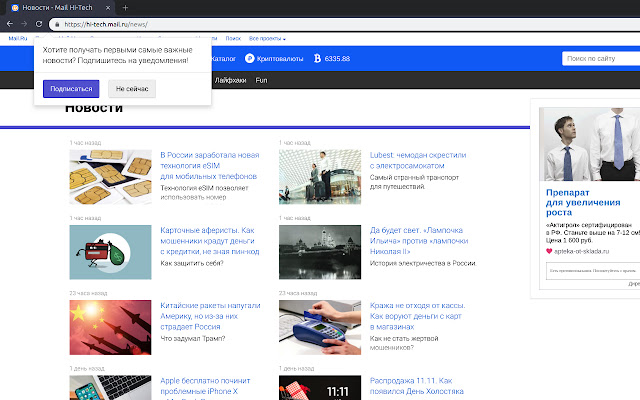Image resolution: width=640 pixels, height=400 pixels.
Task: Open the Fun section
Action: click(261, 80)
